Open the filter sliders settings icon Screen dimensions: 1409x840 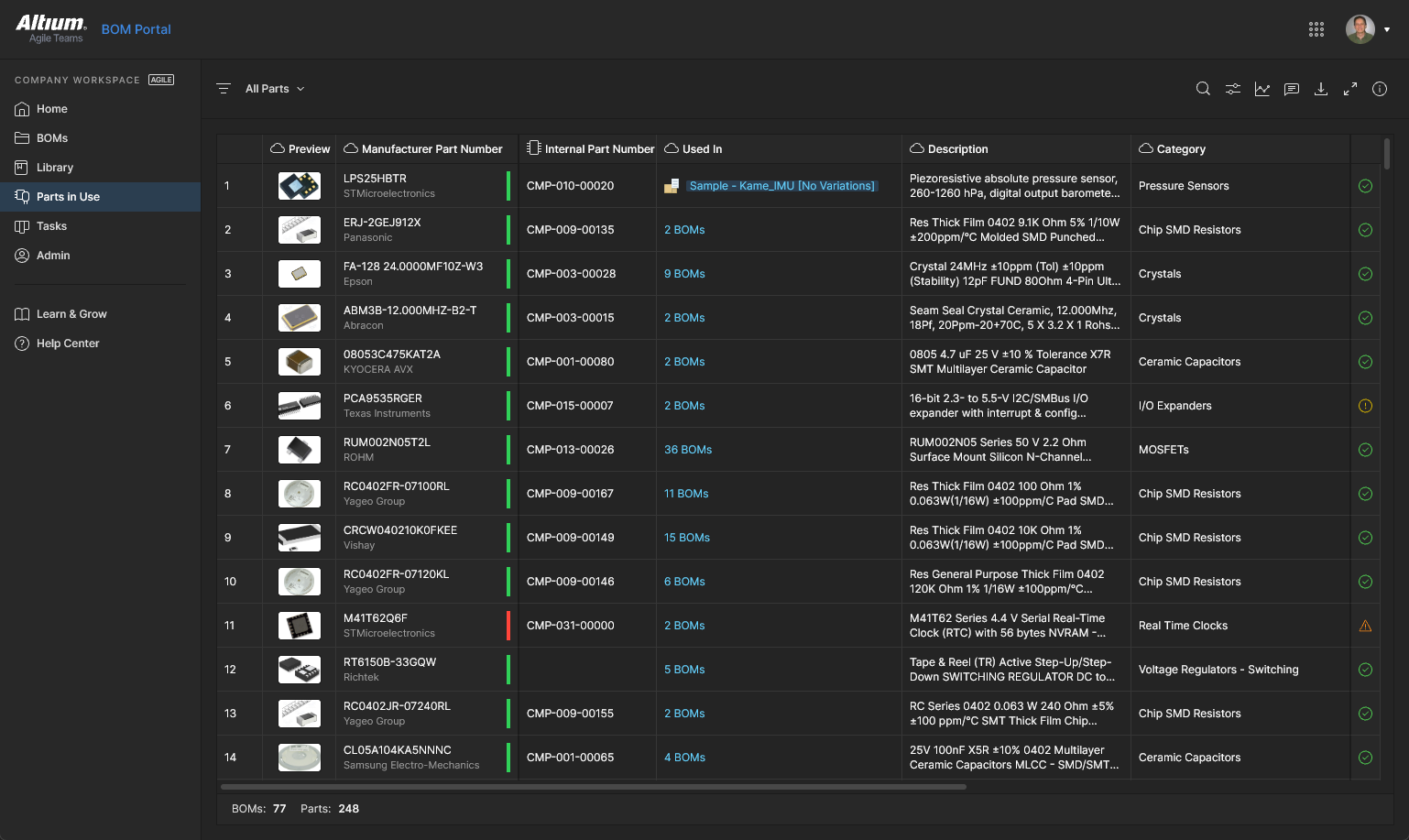pos(1233,89)
